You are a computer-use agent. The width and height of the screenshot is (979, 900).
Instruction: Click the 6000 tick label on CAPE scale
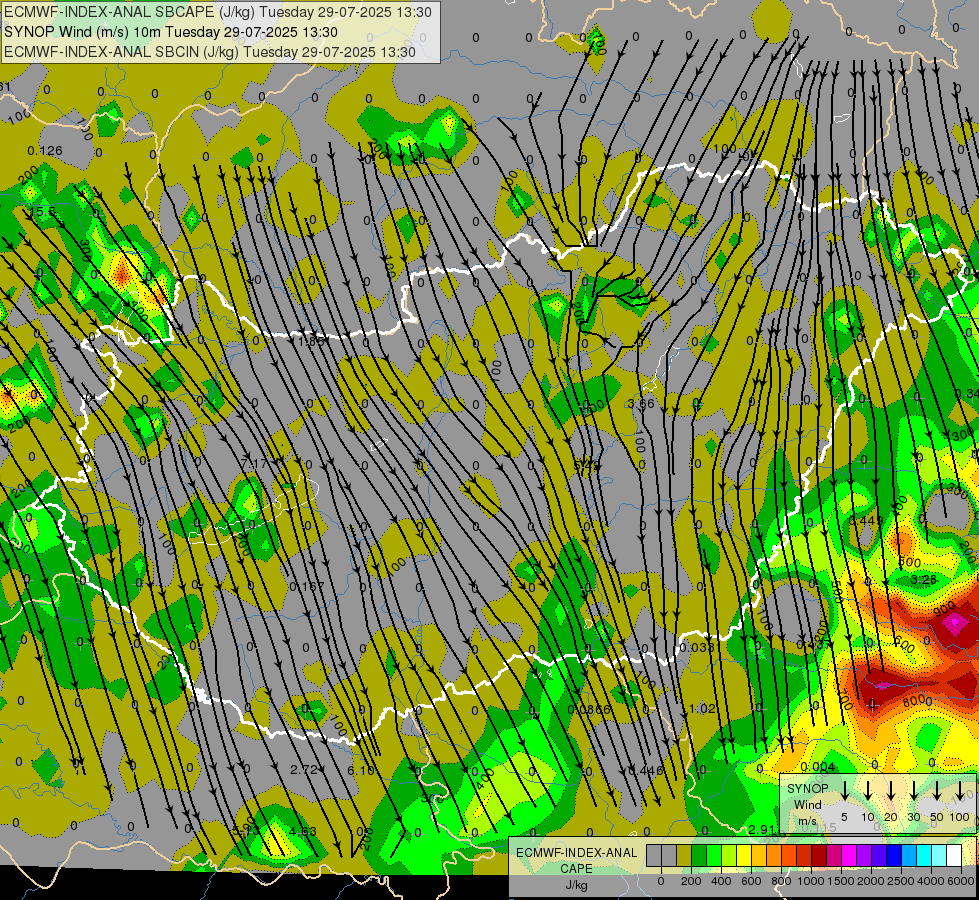tap(960, 881)
